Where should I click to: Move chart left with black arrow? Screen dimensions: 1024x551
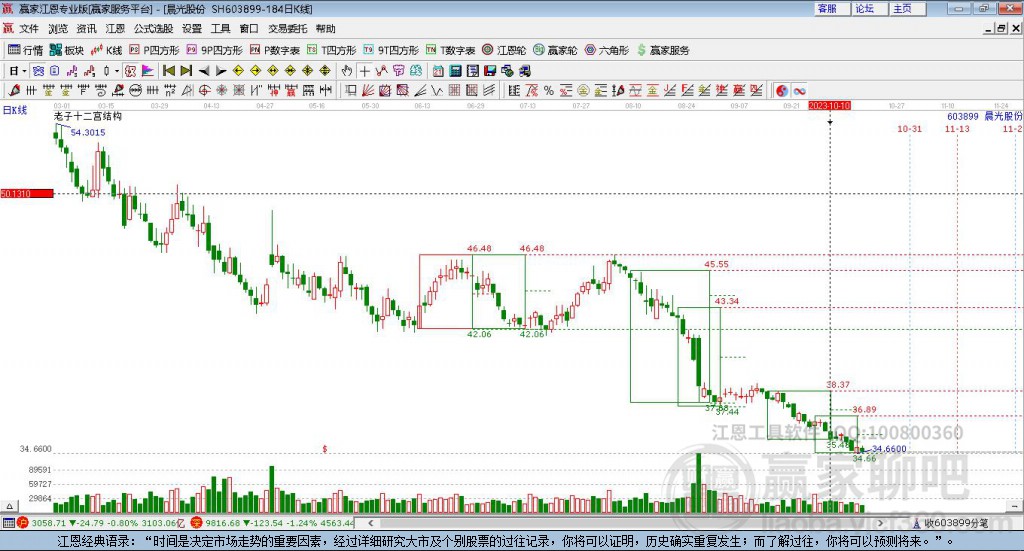click(204, 71)
